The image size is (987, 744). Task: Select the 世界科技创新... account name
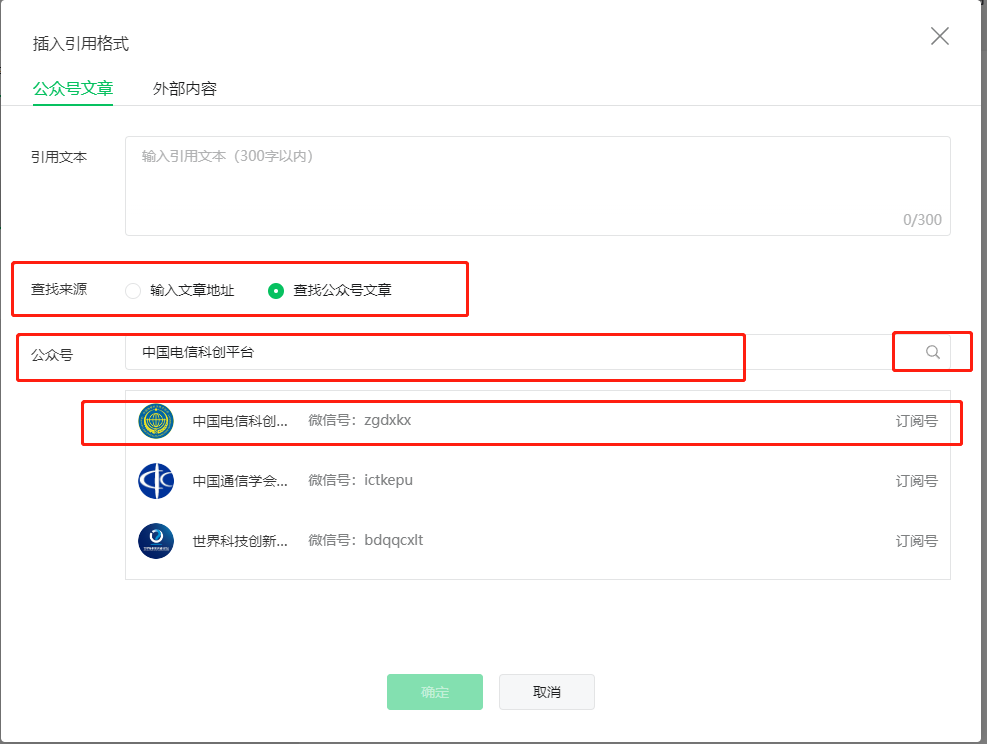pyautogui.click(x=240, y=541)
